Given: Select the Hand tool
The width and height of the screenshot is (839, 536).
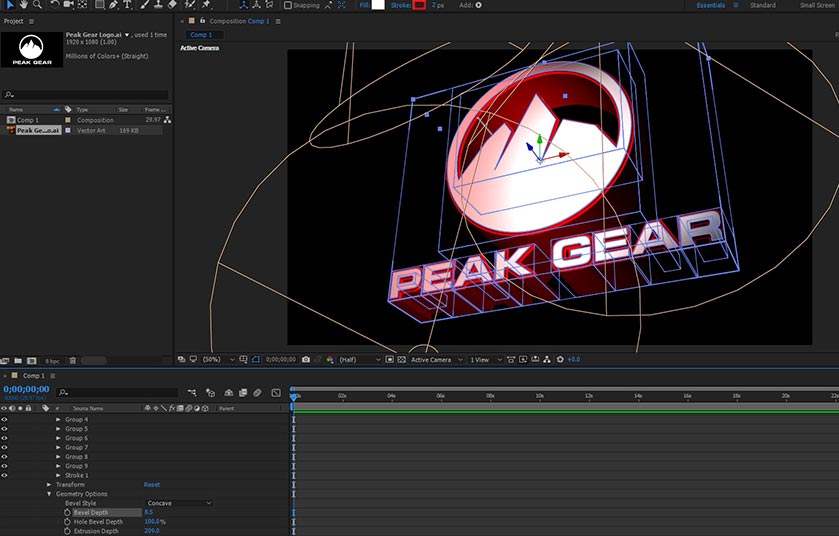Looking at the screenshot, I should (x=24, y=4).
